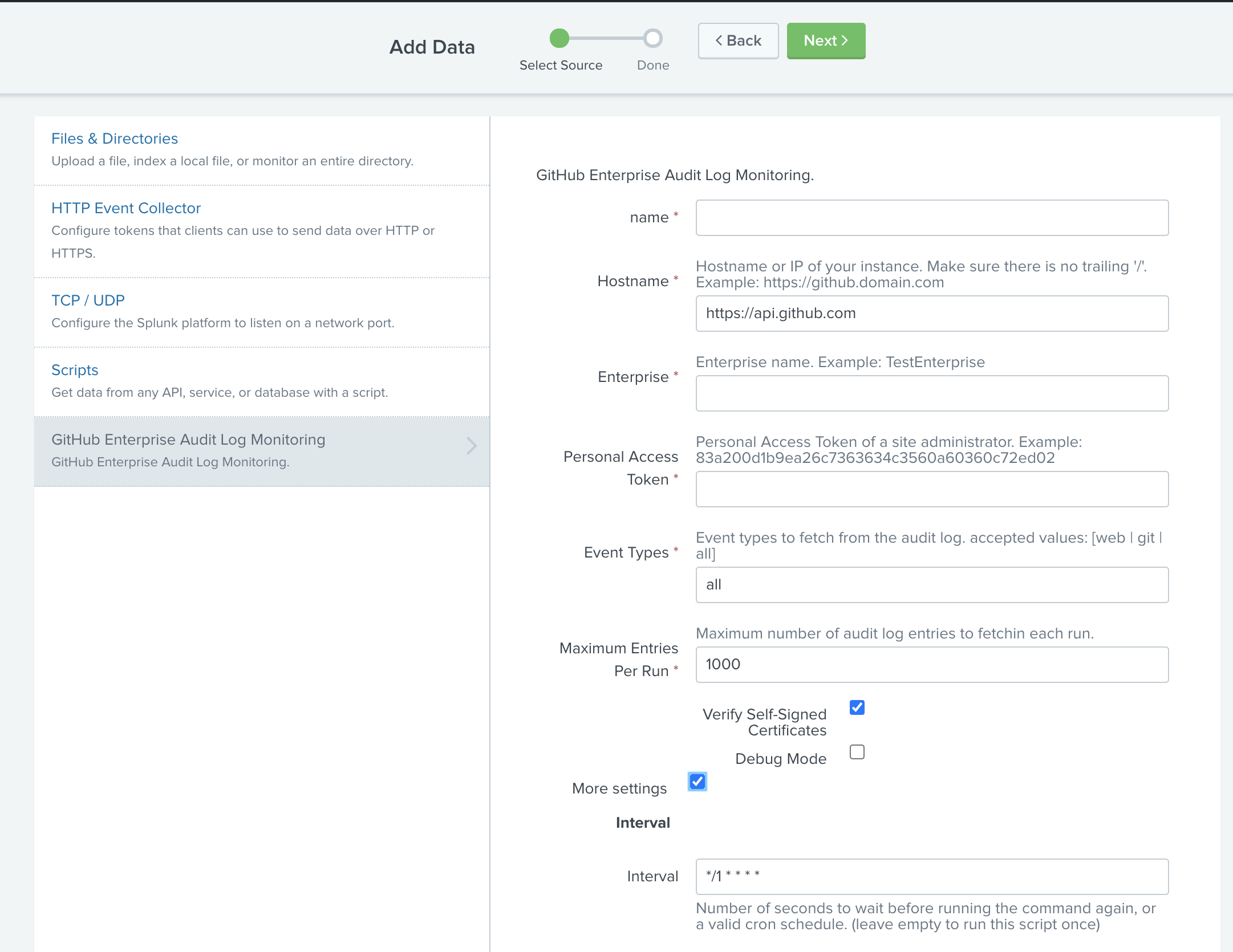Click the Event Types field containing all
This screenshot has height=952, width=1233.
[x=931, y=585]
